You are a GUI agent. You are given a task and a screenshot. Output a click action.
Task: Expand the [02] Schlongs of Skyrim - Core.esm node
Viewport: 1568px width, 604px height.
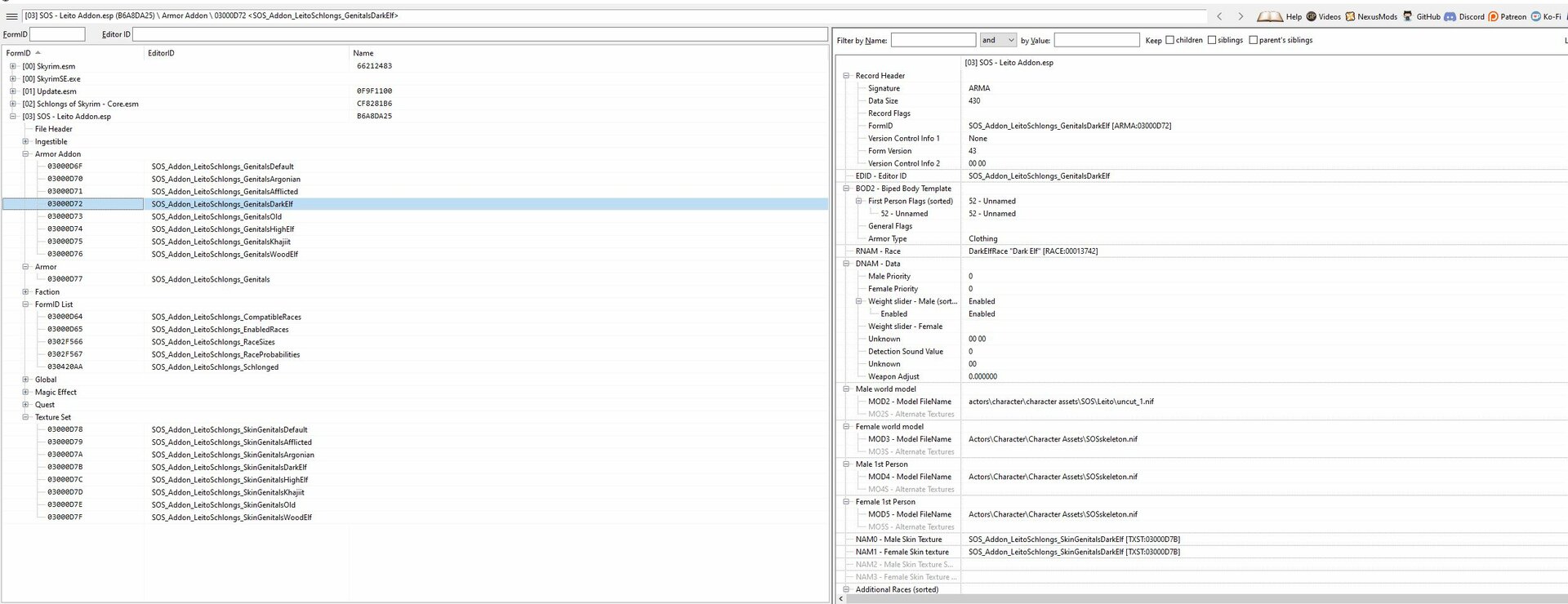[x=13, y=104]
